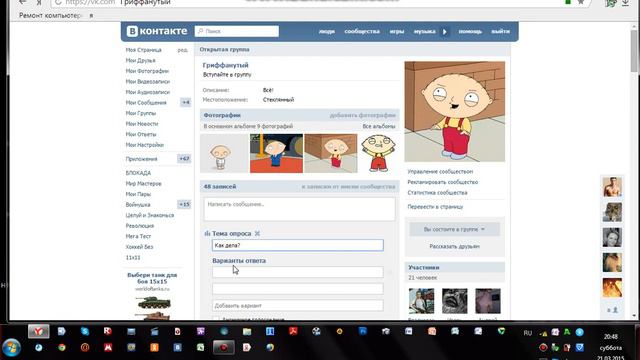Click the '+4' messages counter
Image resolution: width=640 pixels, height=360 pixels.
[185, 102]
